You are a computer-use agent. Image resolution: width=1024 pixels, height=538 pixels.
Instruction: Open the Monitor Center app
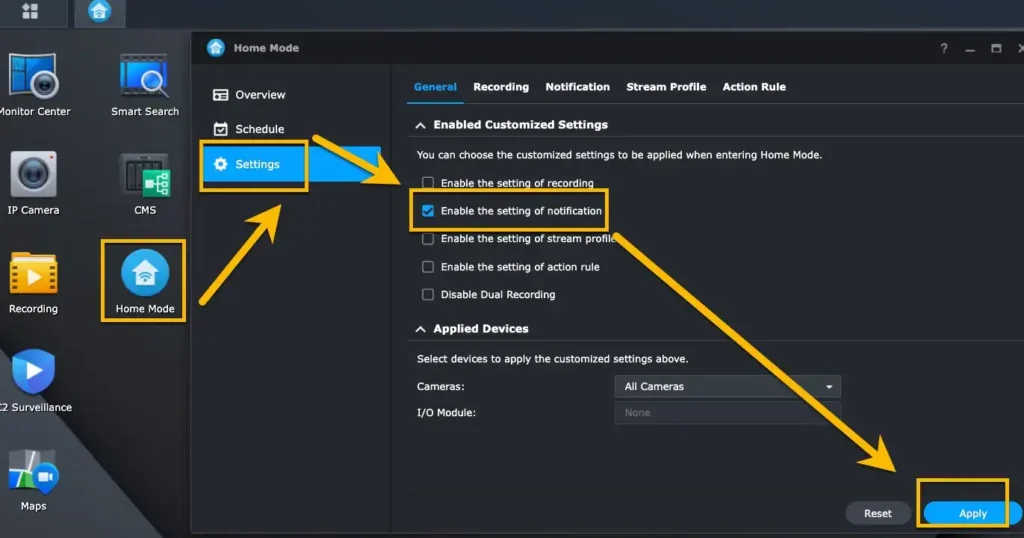34,86
